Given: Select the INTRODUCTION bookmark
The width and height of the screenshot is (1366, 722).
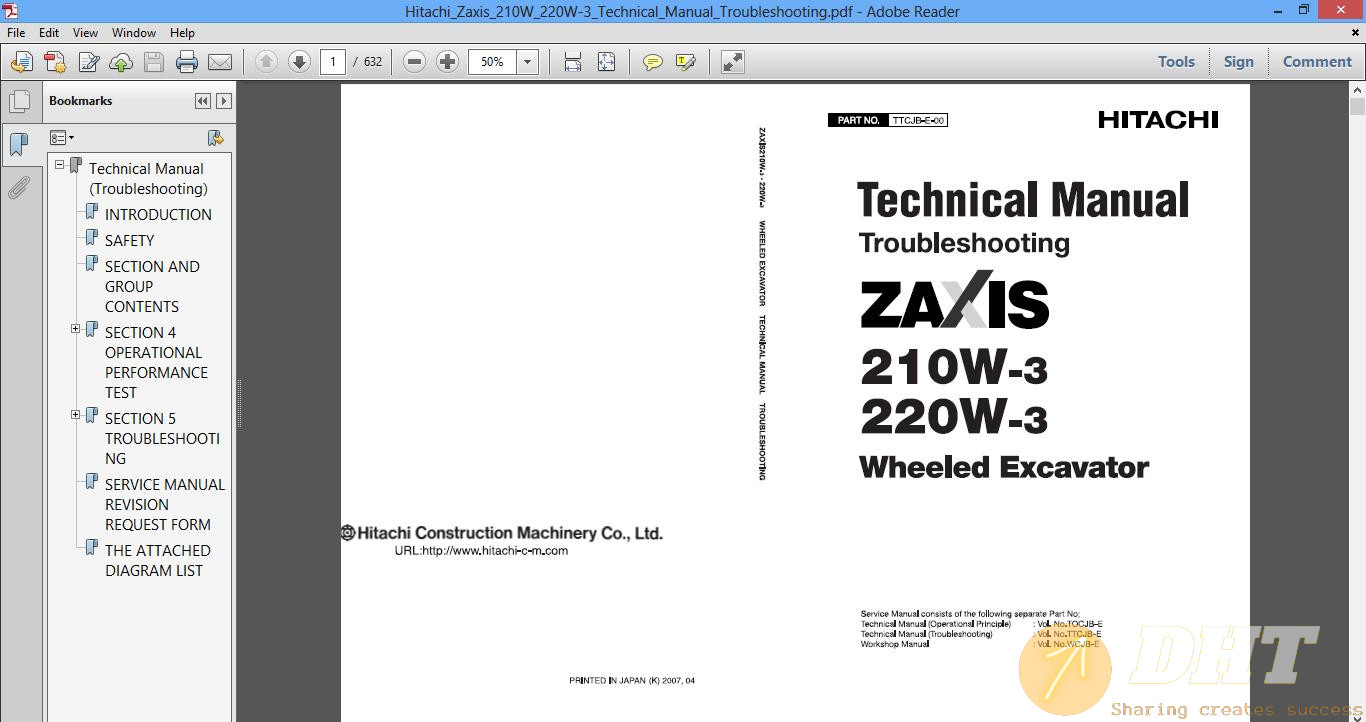Looking at the screenshot, I should click(158, 214).
